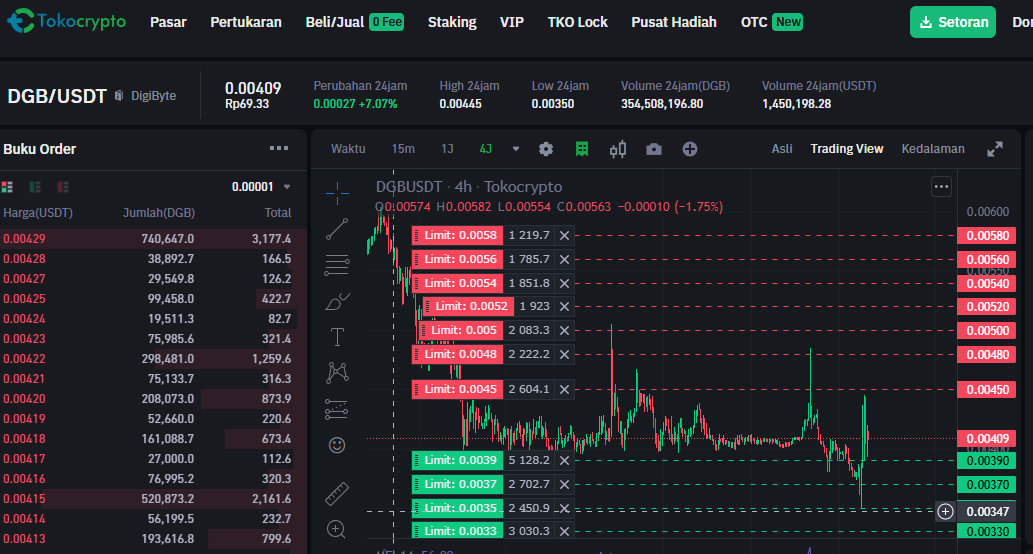Open the VIP page
The image size is (1033, 554).
[x=512, y=22]
